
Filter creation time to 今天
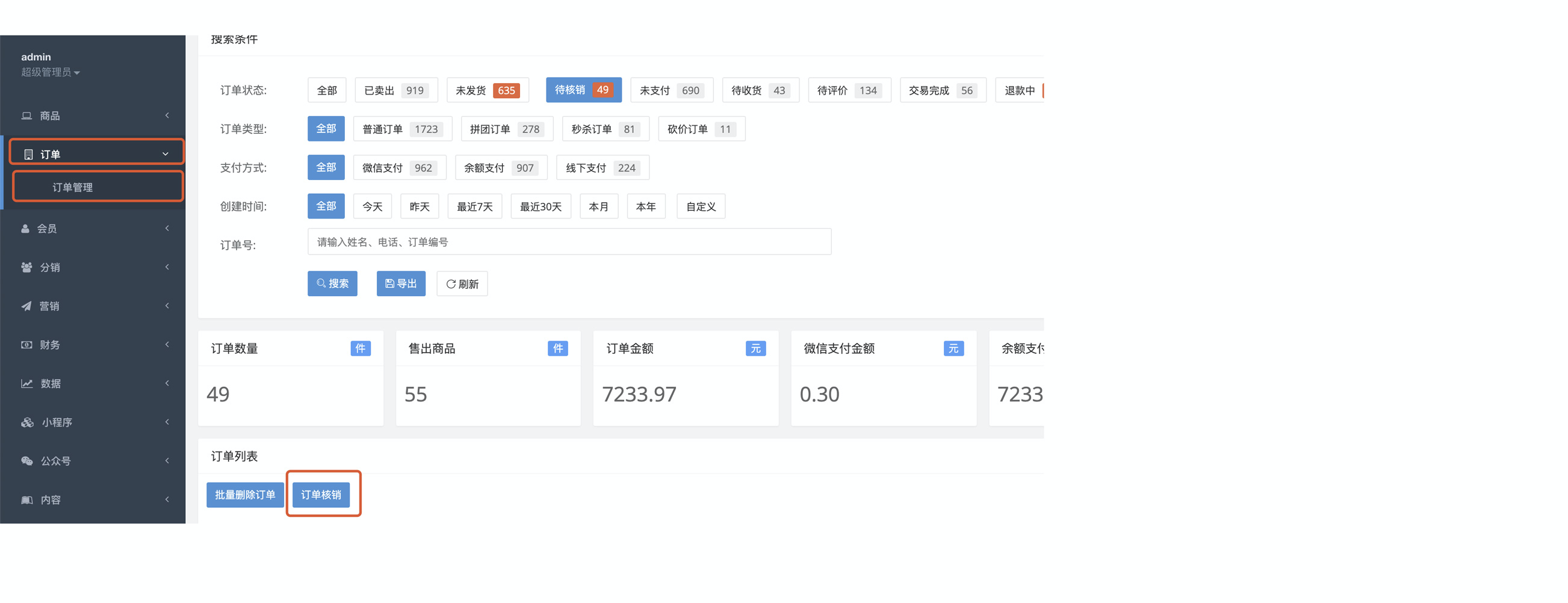pyautogui.click(x=373, y=207)
